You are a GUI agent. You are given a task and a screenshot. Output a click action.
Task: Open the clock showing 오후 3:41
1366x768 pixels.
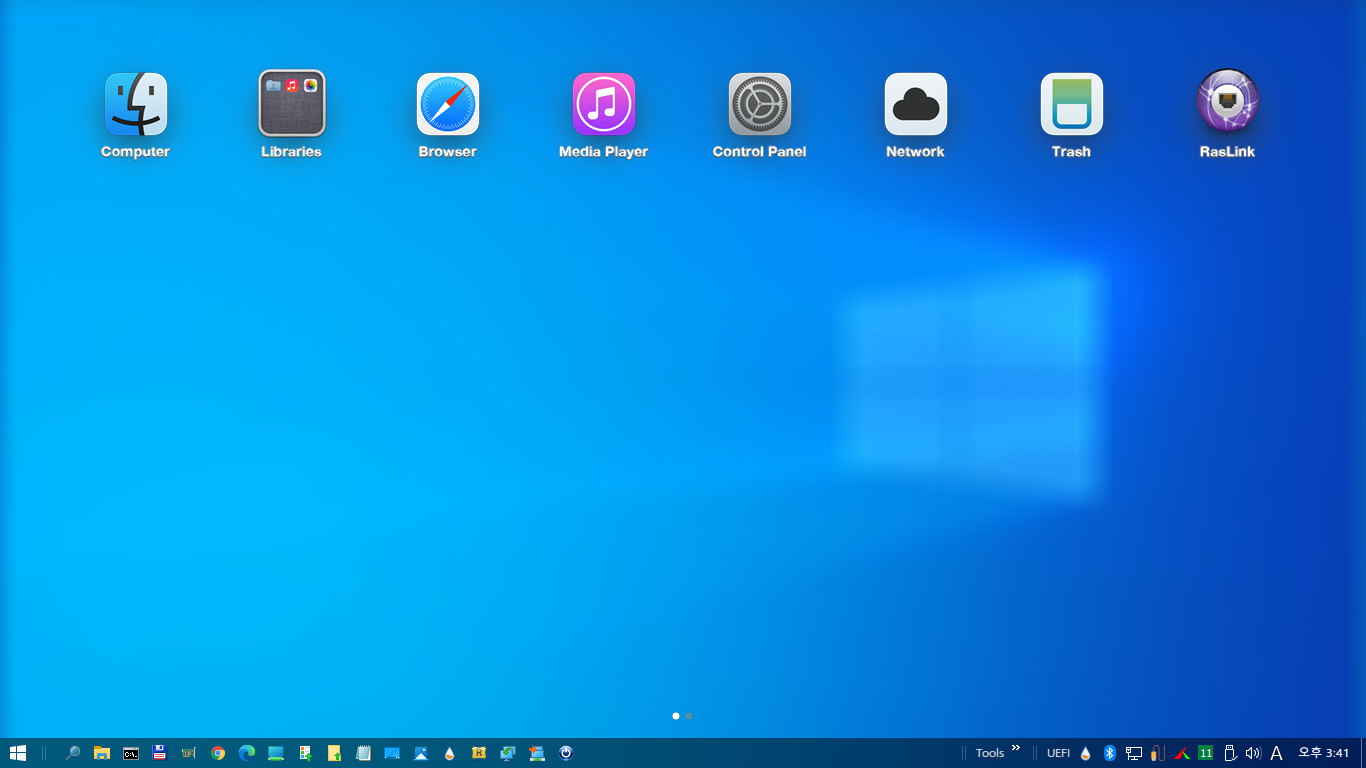click(x=1324, y=753)
